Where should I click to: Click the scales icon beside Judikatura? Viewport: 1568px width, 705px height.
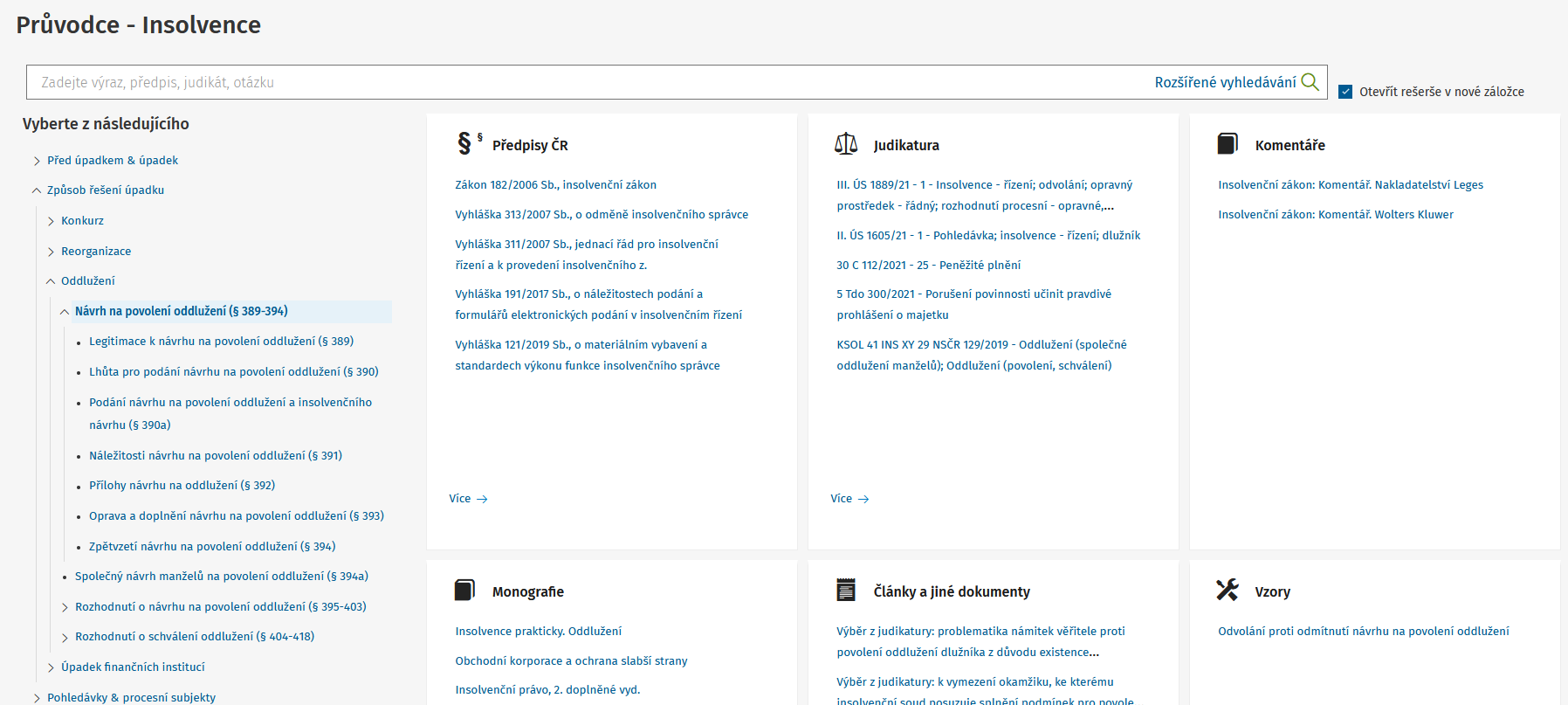tap(846, 144)
